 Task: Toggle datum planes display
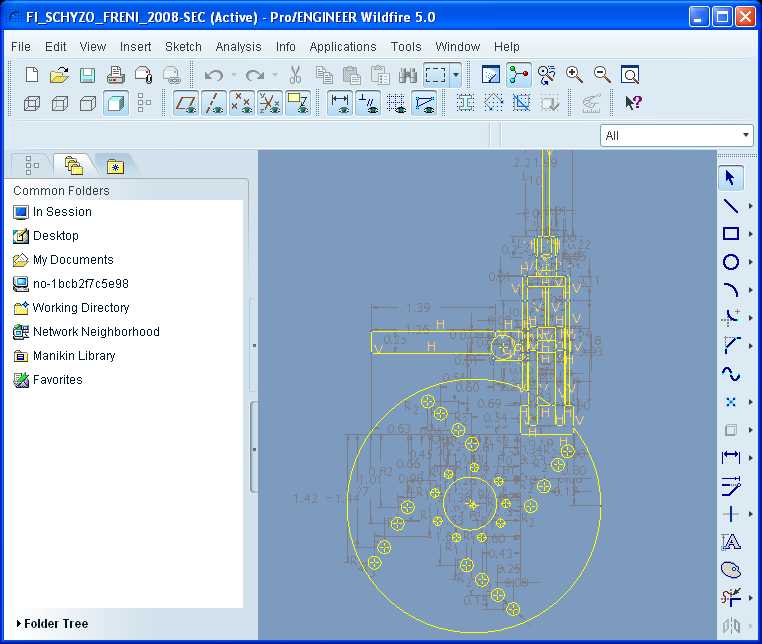click(x=186, y=103)
